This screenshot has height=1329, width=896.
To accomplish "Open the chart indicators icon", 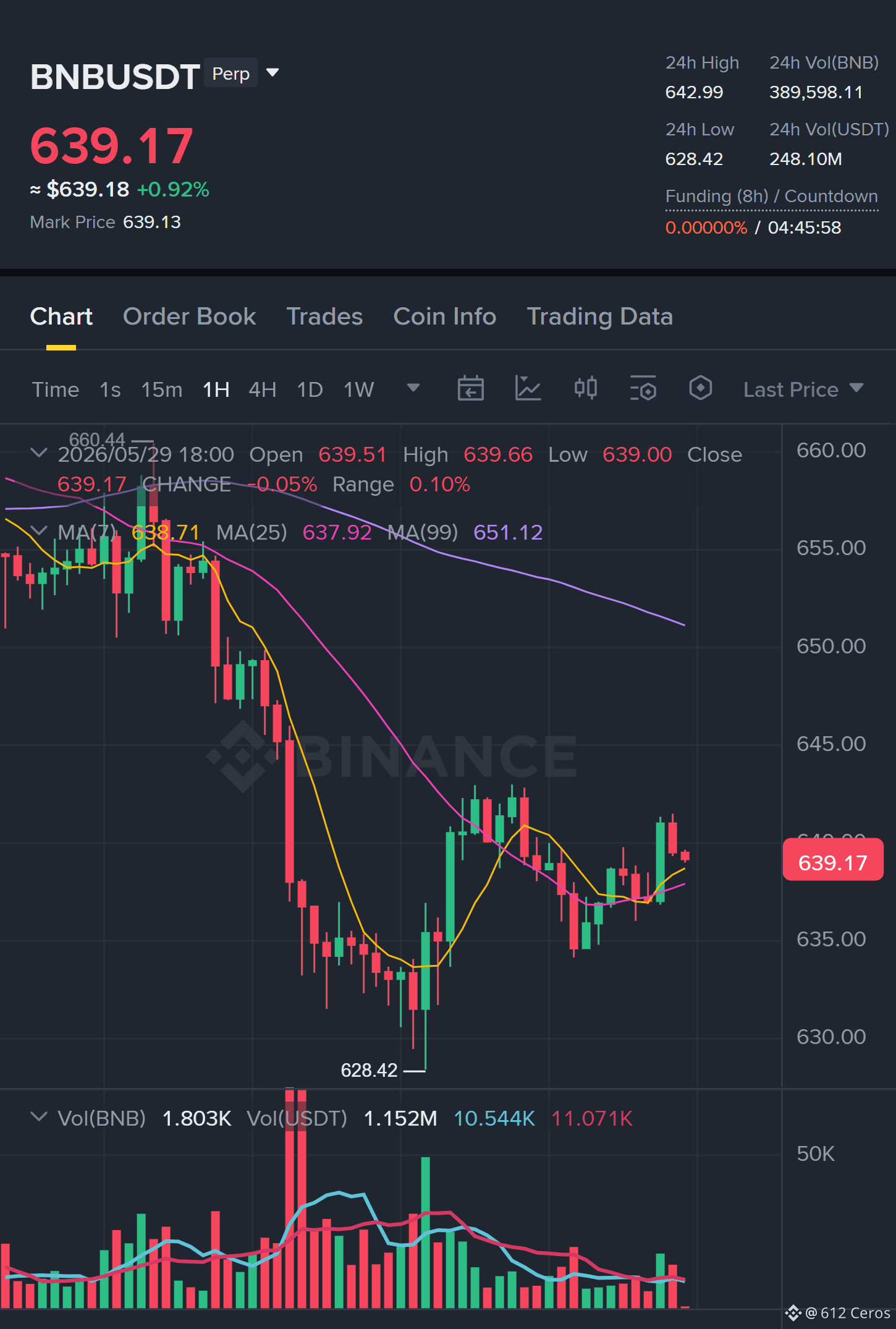I will pos(528,389).
